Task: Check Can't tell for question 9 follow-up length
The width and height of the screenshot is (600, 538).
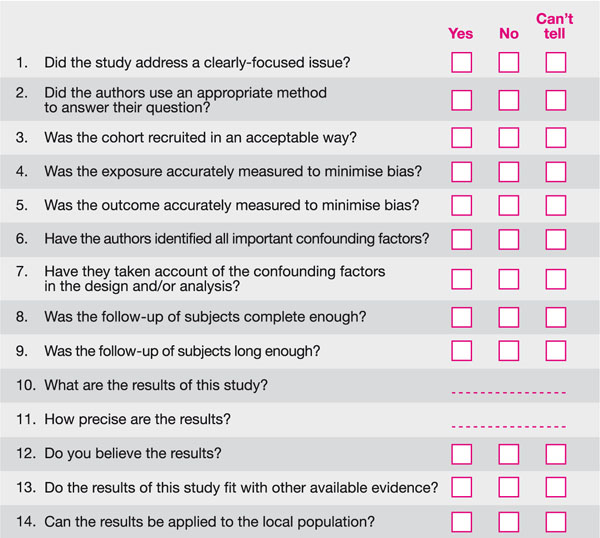Action: tap(556, 350)
